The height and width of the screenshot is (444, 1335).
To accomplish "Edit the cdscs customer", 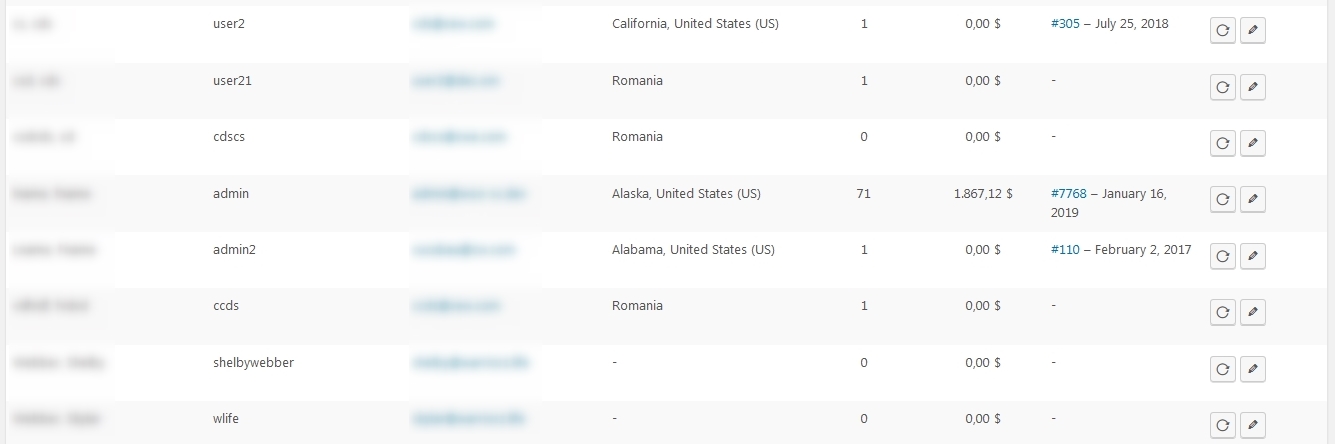I will (1253, 143).
